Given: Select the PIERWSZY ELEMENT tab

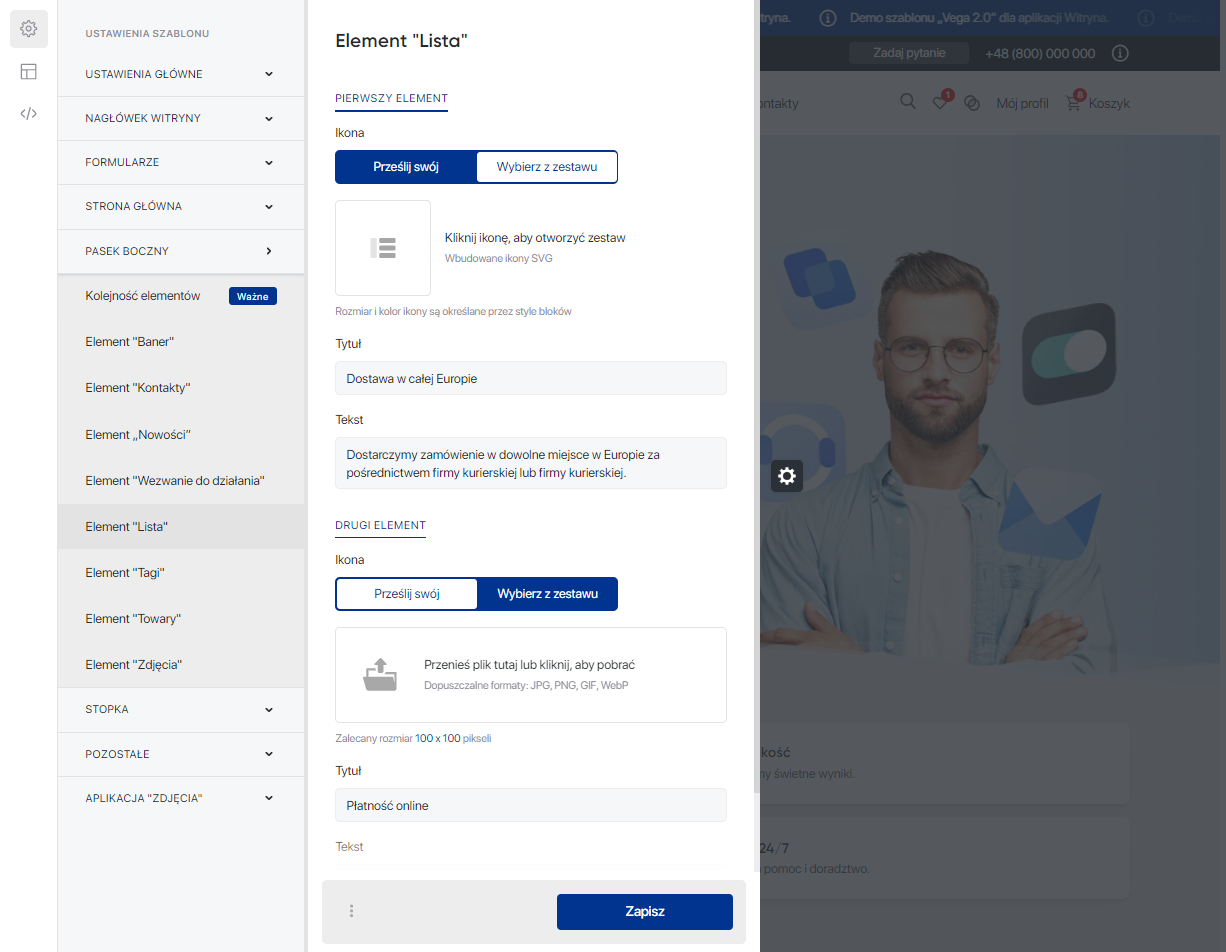Looking at the screenshot, I should (x=391, y=100).
